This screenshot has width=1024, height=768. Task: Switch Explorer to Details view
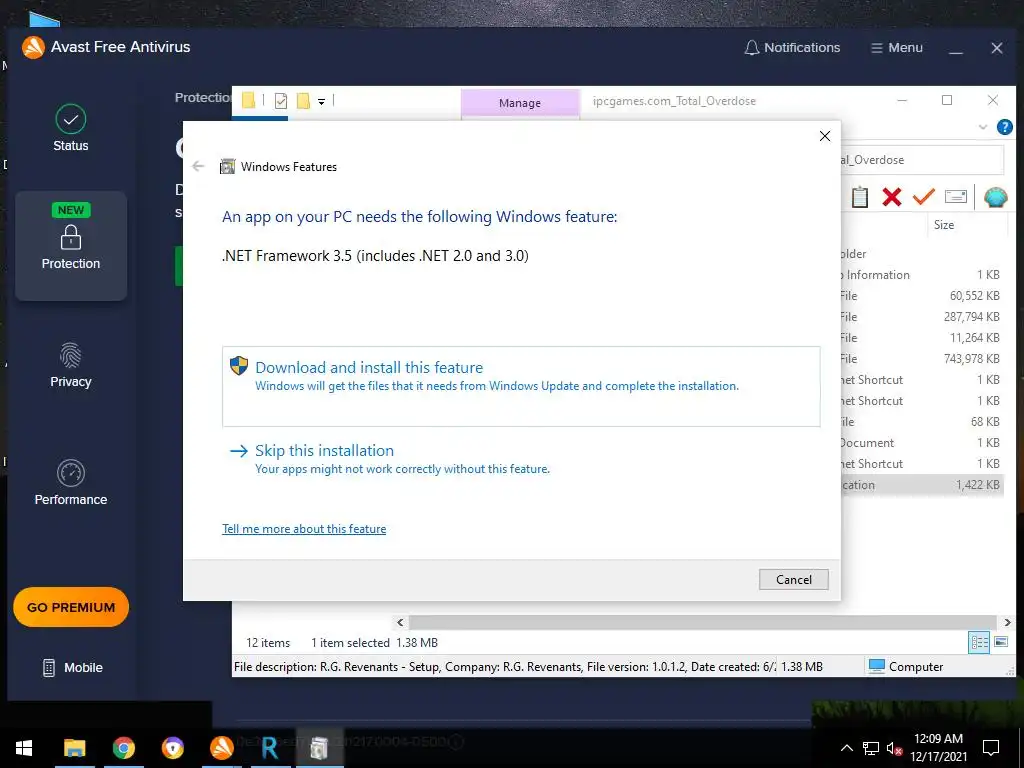[x=979, y=643]
